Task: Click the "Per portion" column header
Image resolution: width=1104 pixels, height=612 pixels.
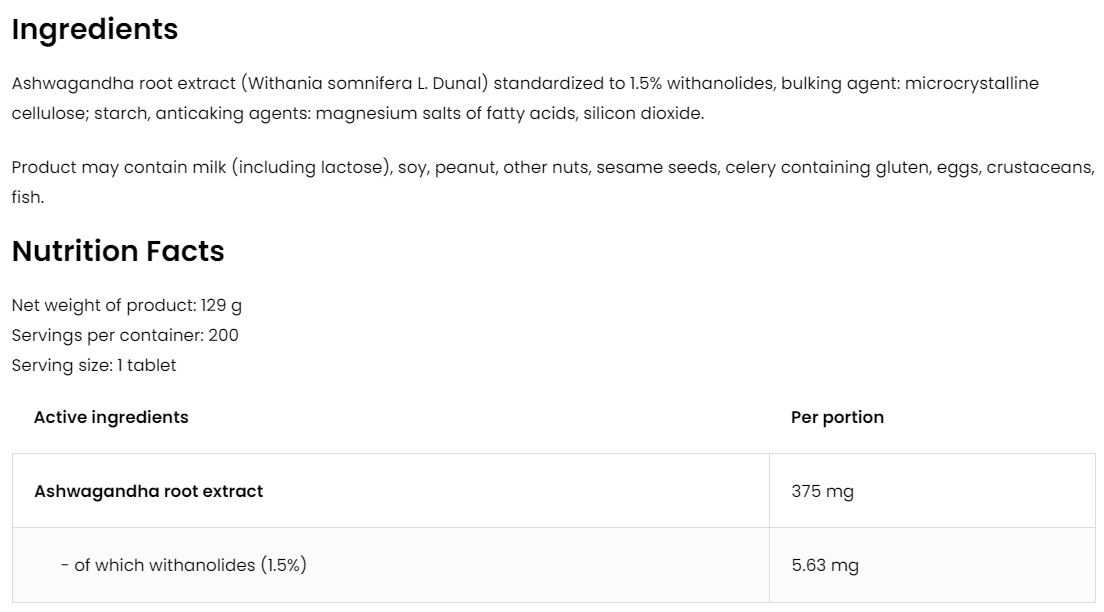Action: point(837,417)
